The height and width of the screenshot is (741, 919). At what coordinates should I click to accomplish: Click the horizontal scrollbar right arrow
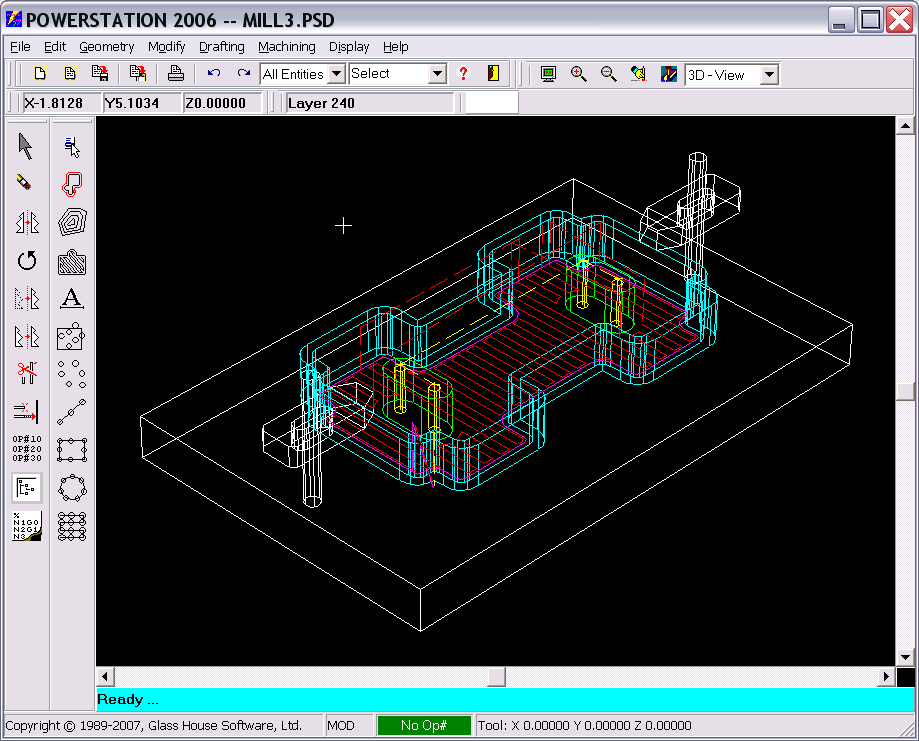[886, 677]
